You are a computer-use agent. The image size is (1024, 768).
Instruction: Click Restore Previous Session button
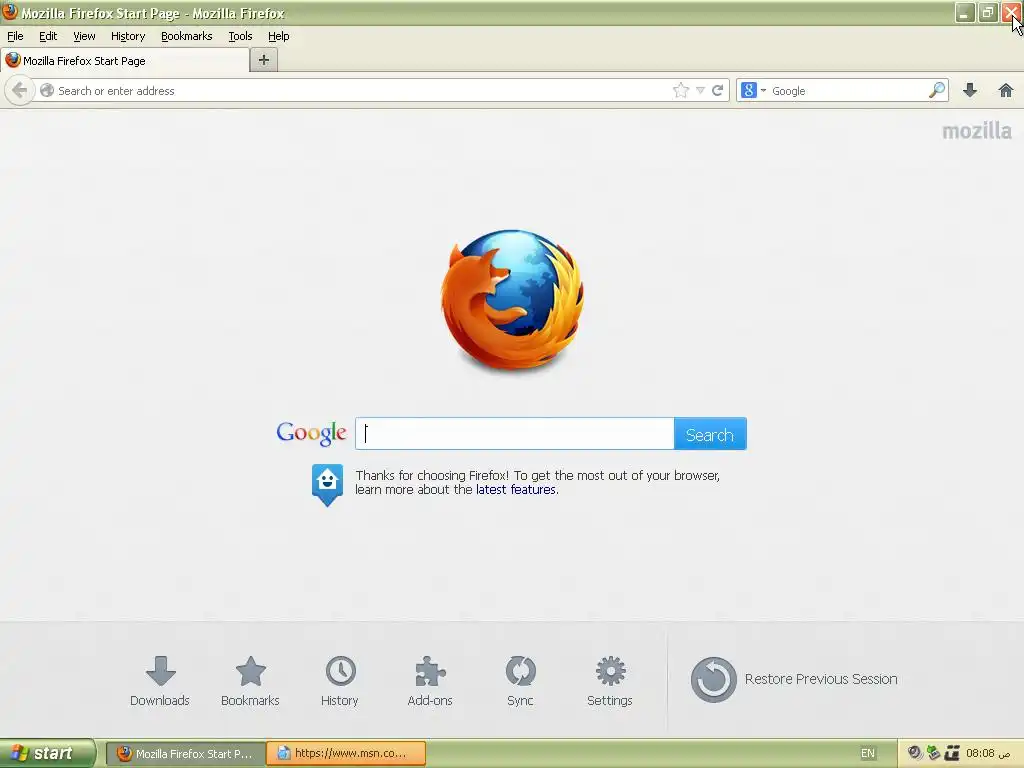[x=794, y=679]
